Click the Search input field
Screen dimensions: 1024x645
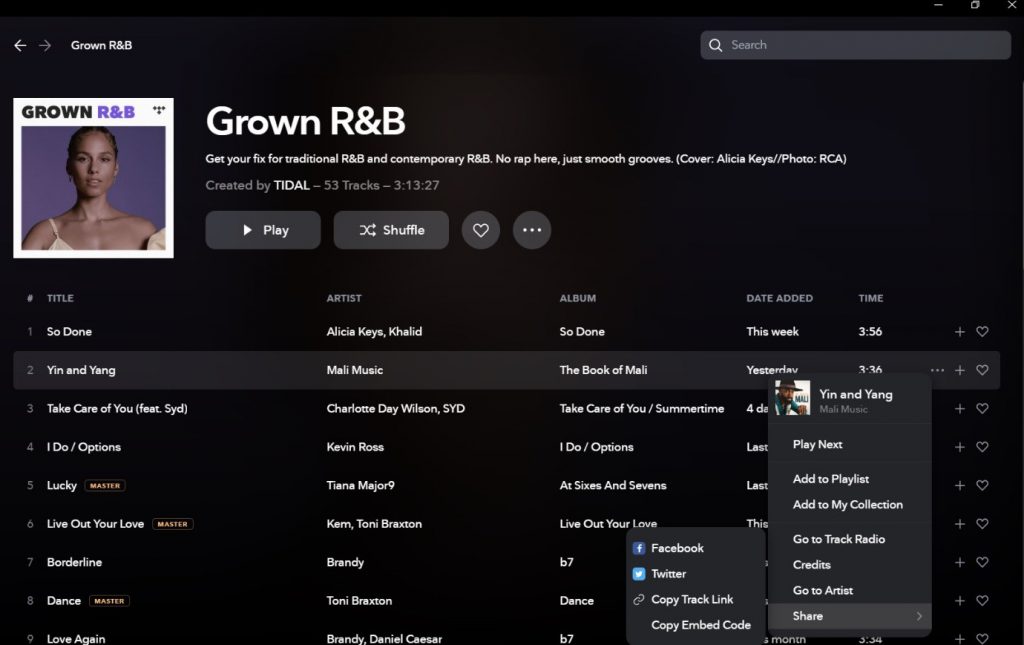click(856, 45)
